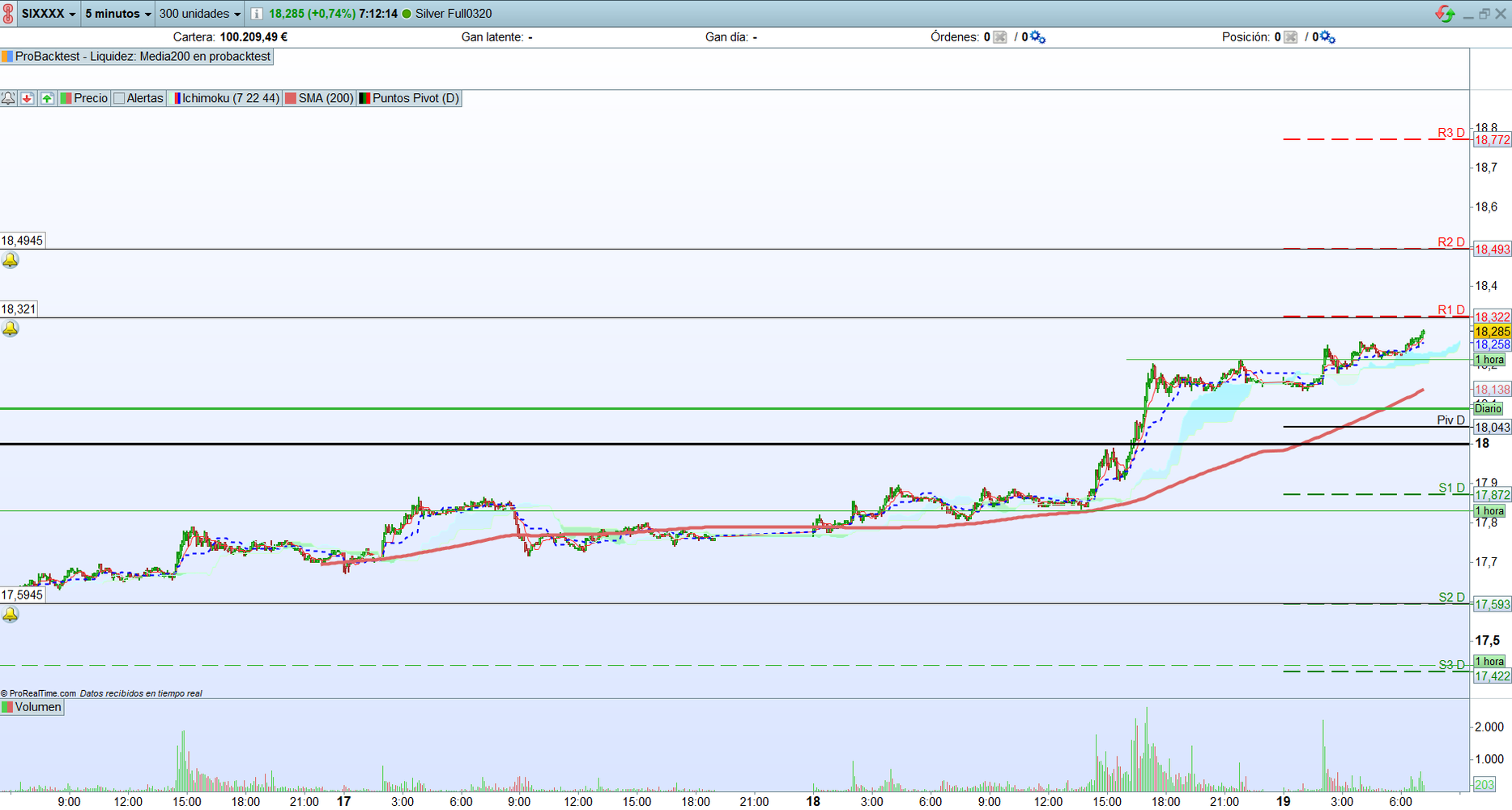Click the Puntos Pivot (D) button

point(410,98)
